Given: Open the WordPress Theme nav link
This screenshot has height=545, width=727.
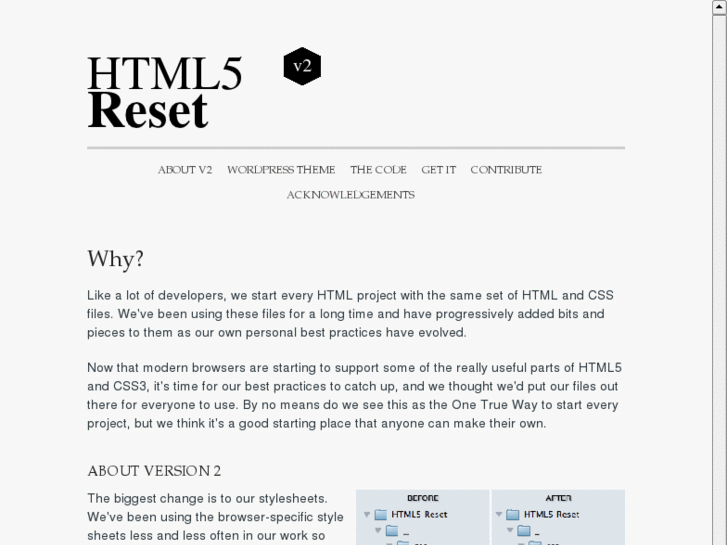Looking at the screenshot, I should click(x=281, y=170).
